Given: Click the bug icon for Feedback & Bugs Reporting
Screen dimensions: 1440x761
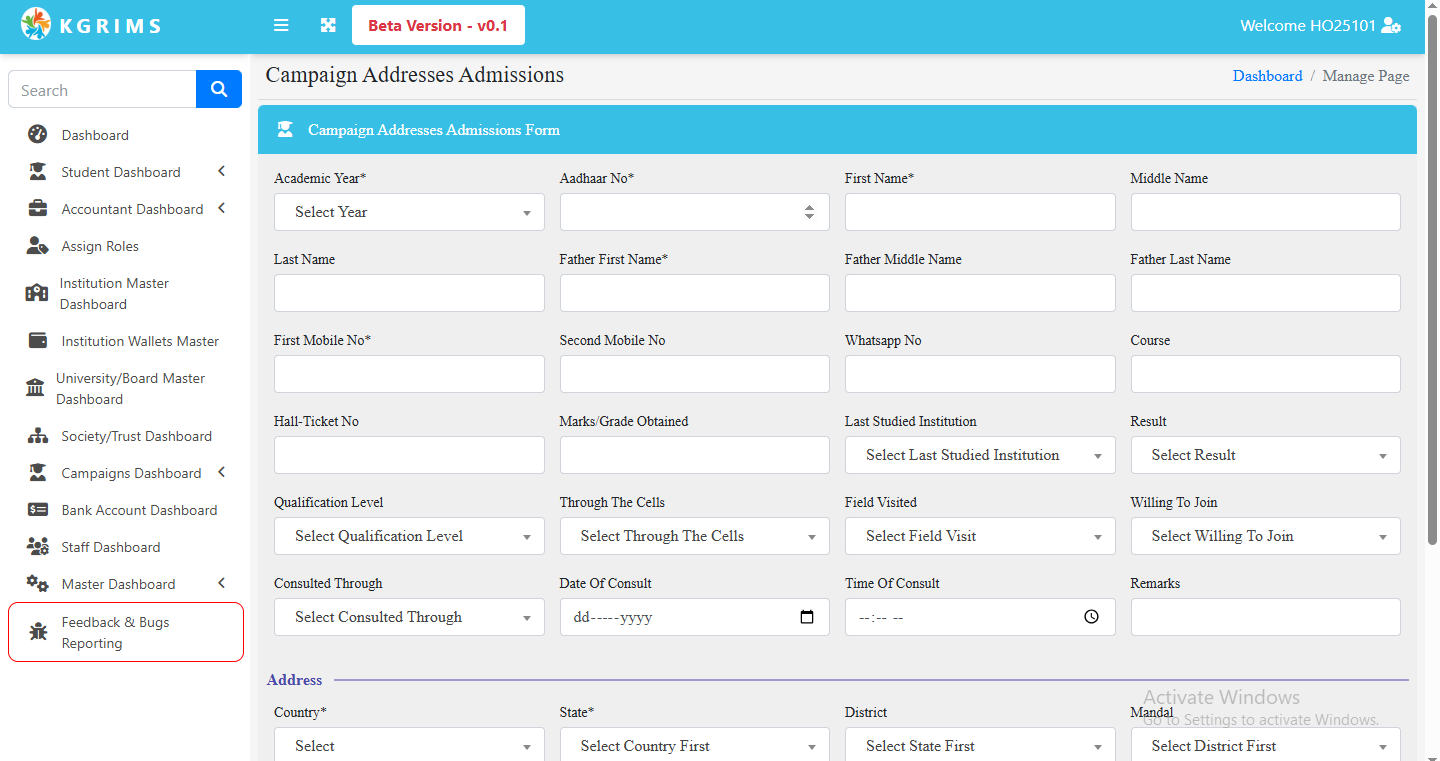Looking at the screenshot, I should pyautogui.click(x=38, y=632).
